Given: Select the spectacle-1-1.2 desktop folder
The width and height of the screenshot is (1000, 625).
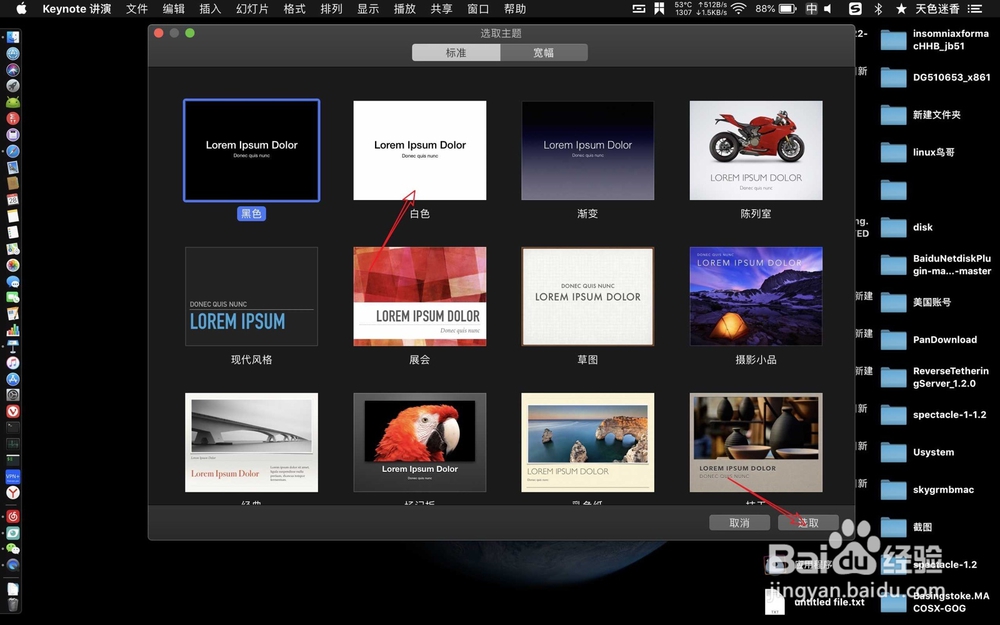Looking at the screenshot, I should tap(893, 415).
